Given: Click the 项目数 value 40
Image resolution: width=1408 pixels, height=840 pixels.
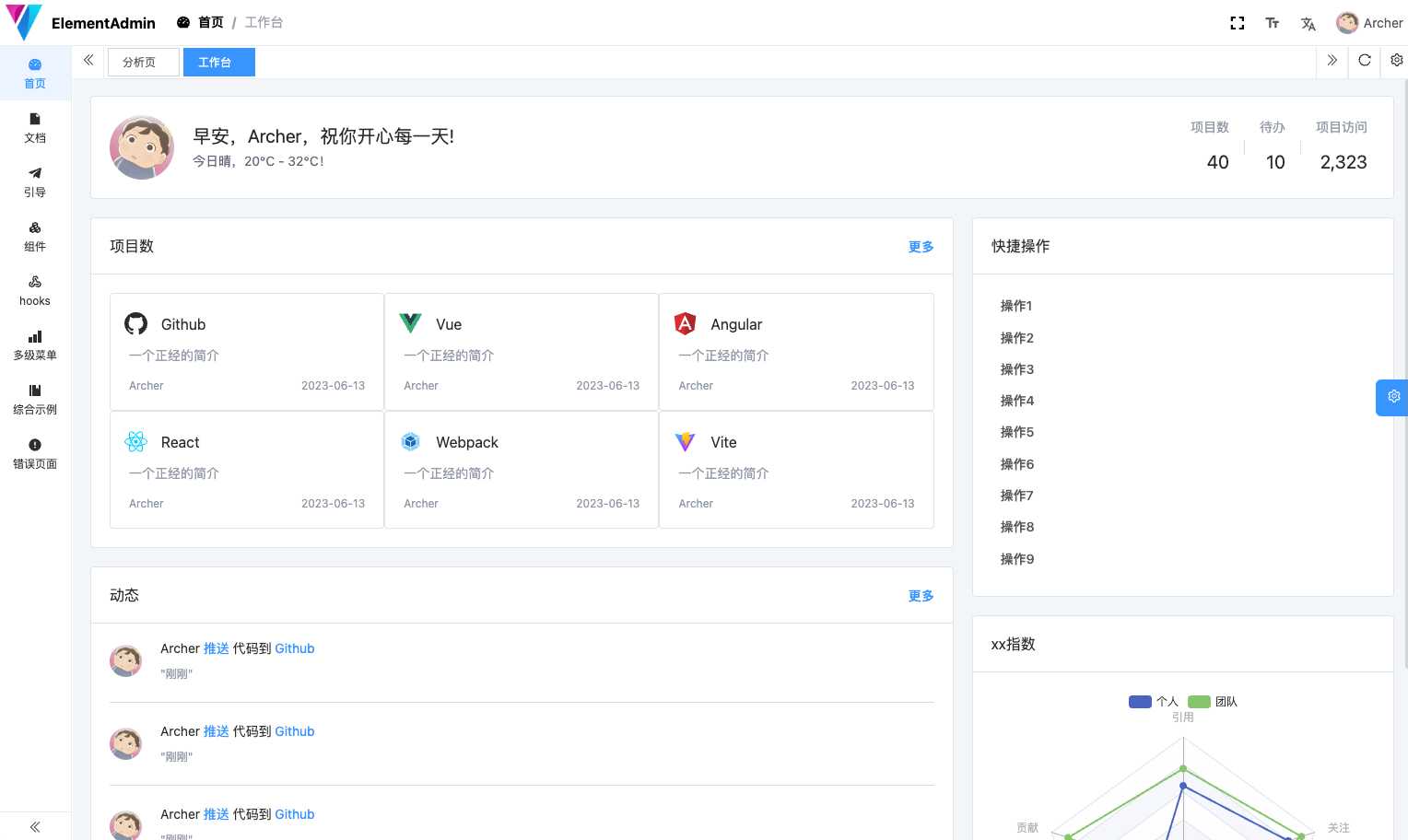Looking at the screenshot, I should point(1218,162).
